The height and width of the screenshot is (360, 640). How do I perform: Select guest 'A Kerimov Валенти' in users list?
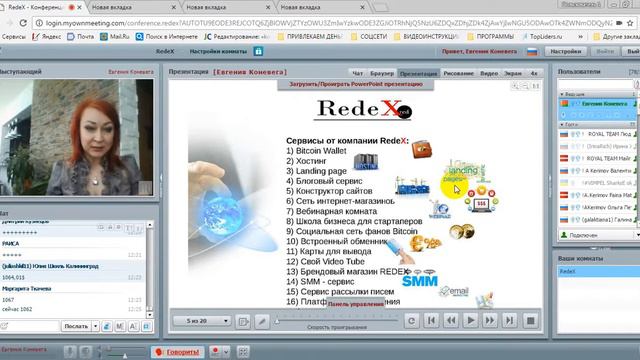point(599,171)
